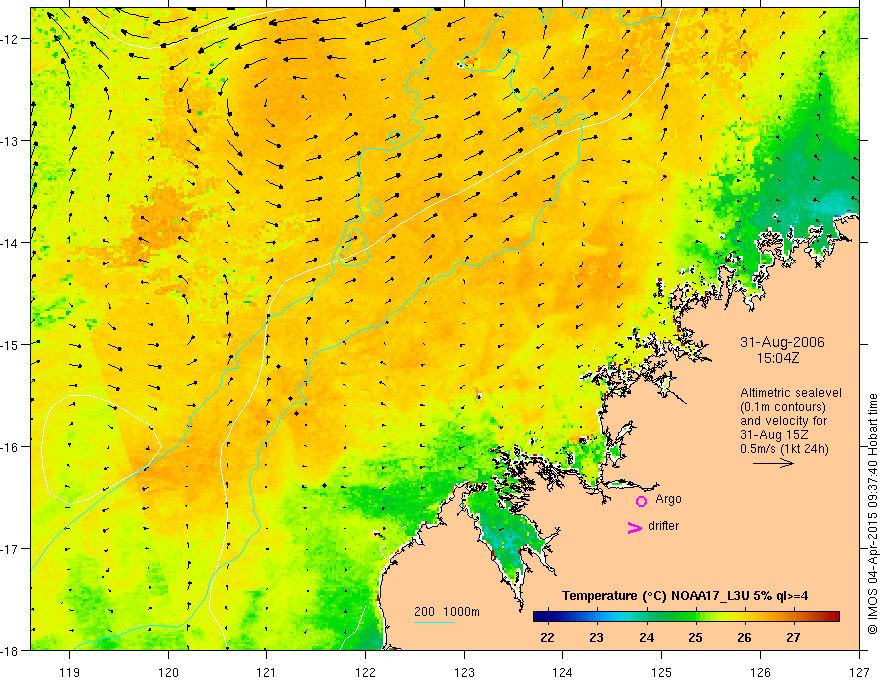Click the 31-Aug-2006 date text
Image resolution: width=880 pixels, height=680 pixels.
click(x=782, y=342)
